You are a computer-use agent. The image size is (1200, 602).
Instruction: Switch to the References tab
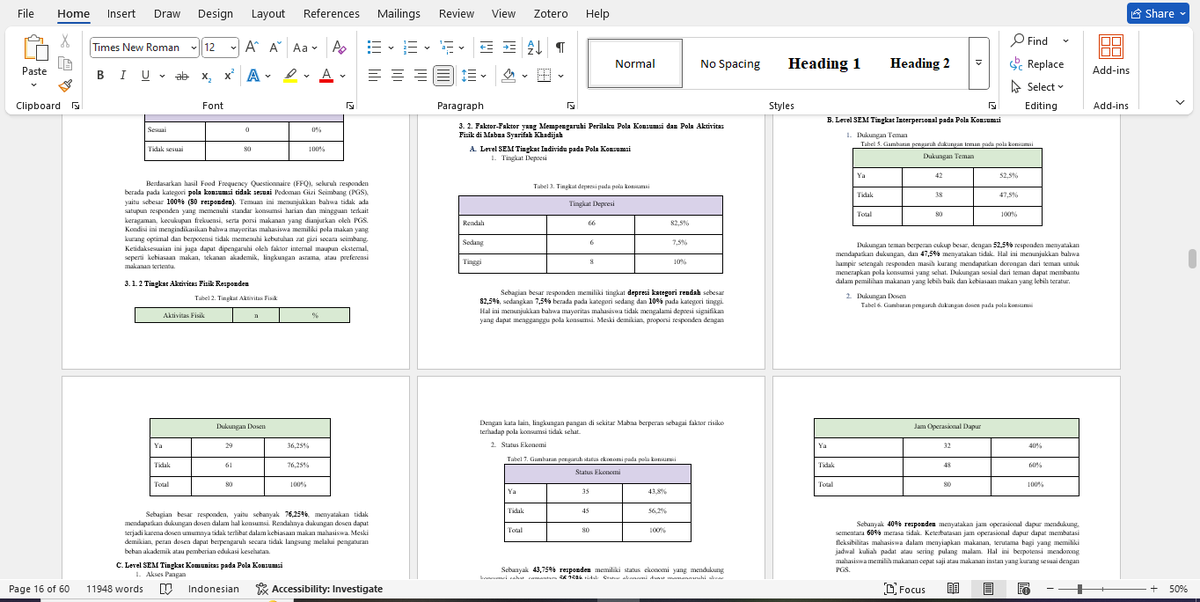(331, 13)
